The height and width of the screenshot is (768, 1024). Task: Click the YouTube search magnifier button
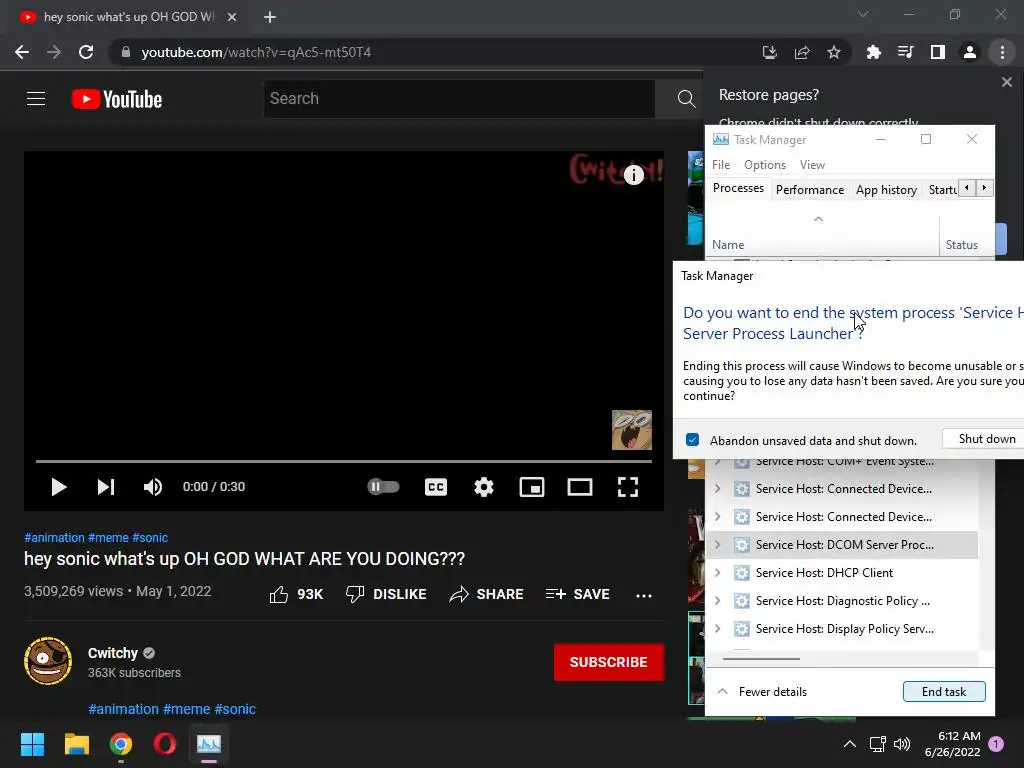pyautogui.click(x=686, y=99)
